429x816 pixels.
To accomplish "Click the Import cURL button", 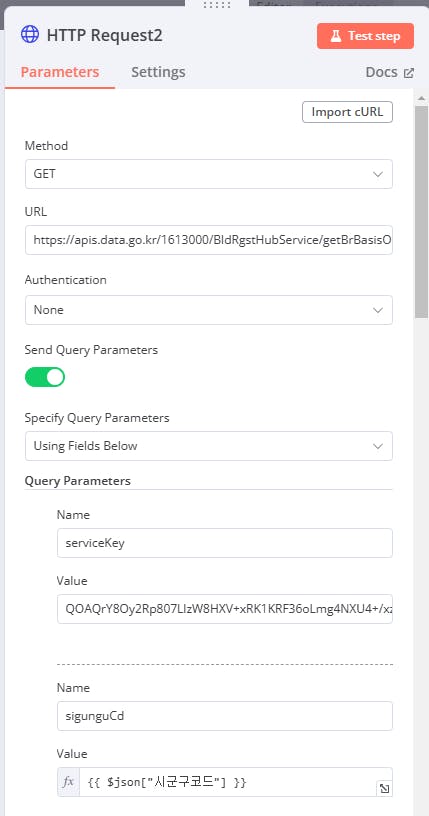I will pyautogui.click(x=347, y=112).
